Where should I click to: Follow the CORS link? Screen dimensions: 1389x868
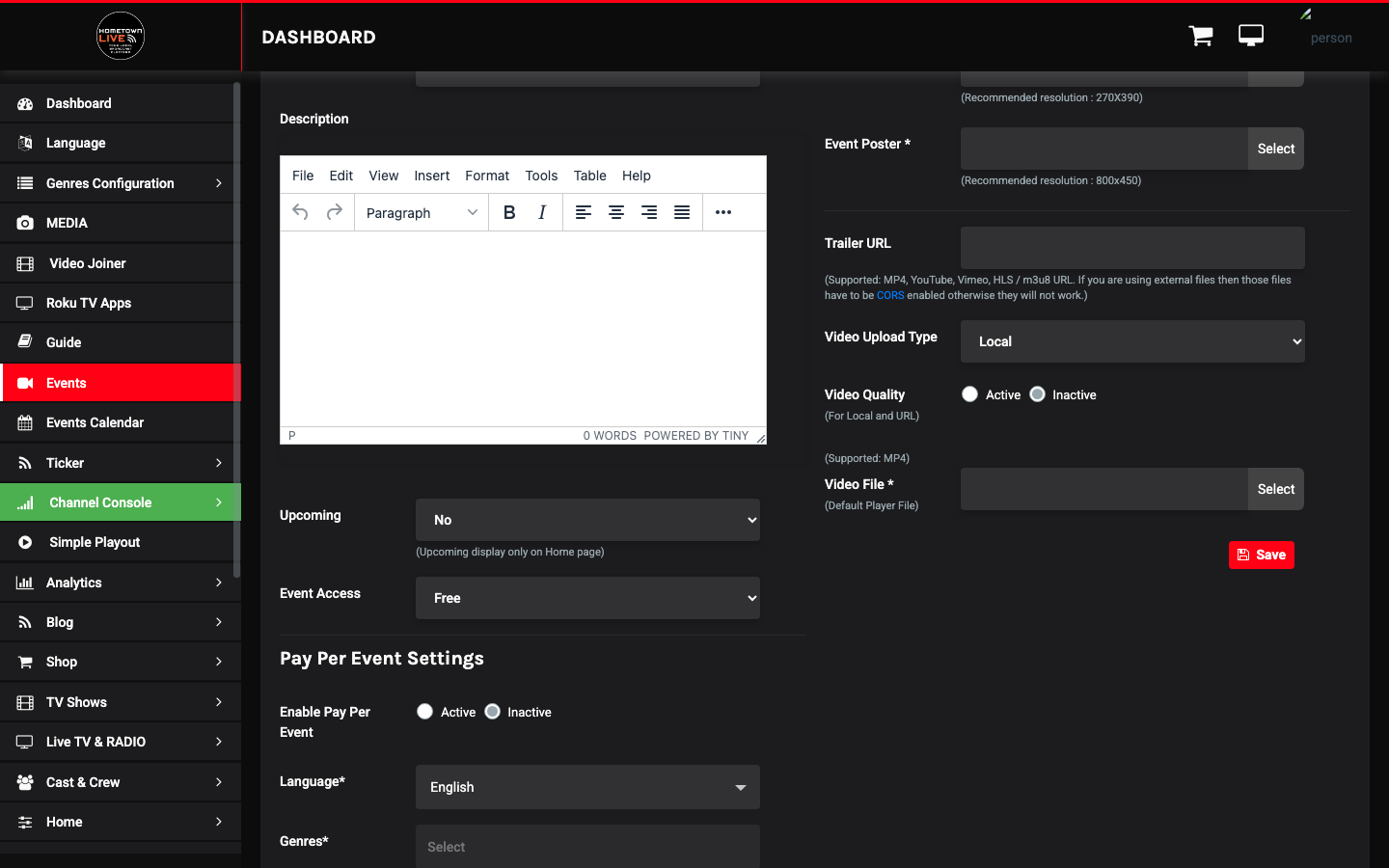[890, 295]
